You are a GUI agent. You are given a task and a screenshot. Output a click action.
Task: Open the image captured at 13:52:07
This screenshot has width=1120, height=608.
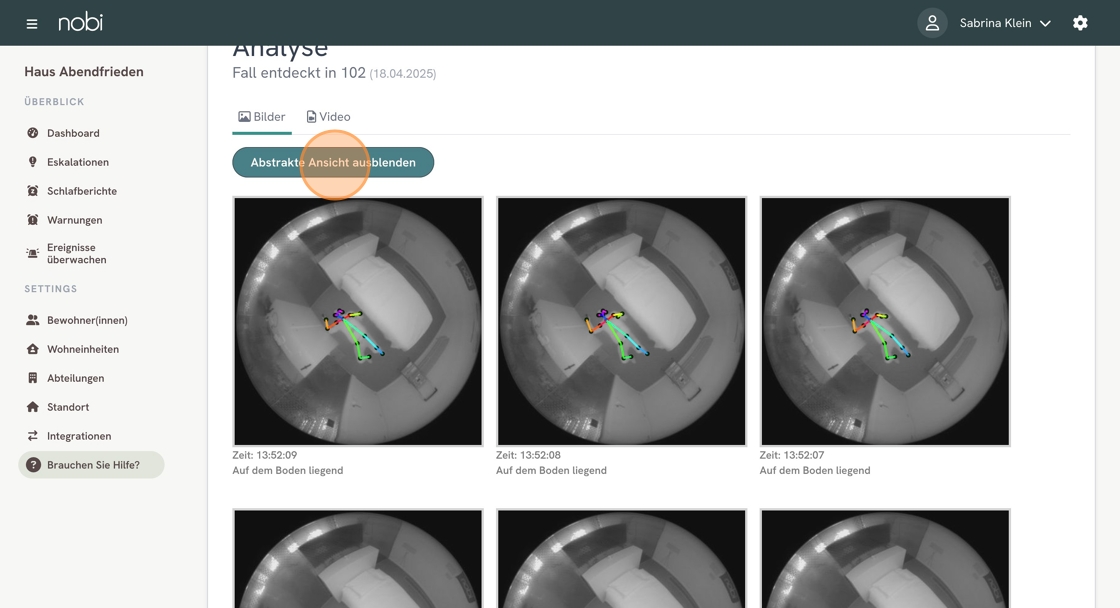[x=885, y=321]
